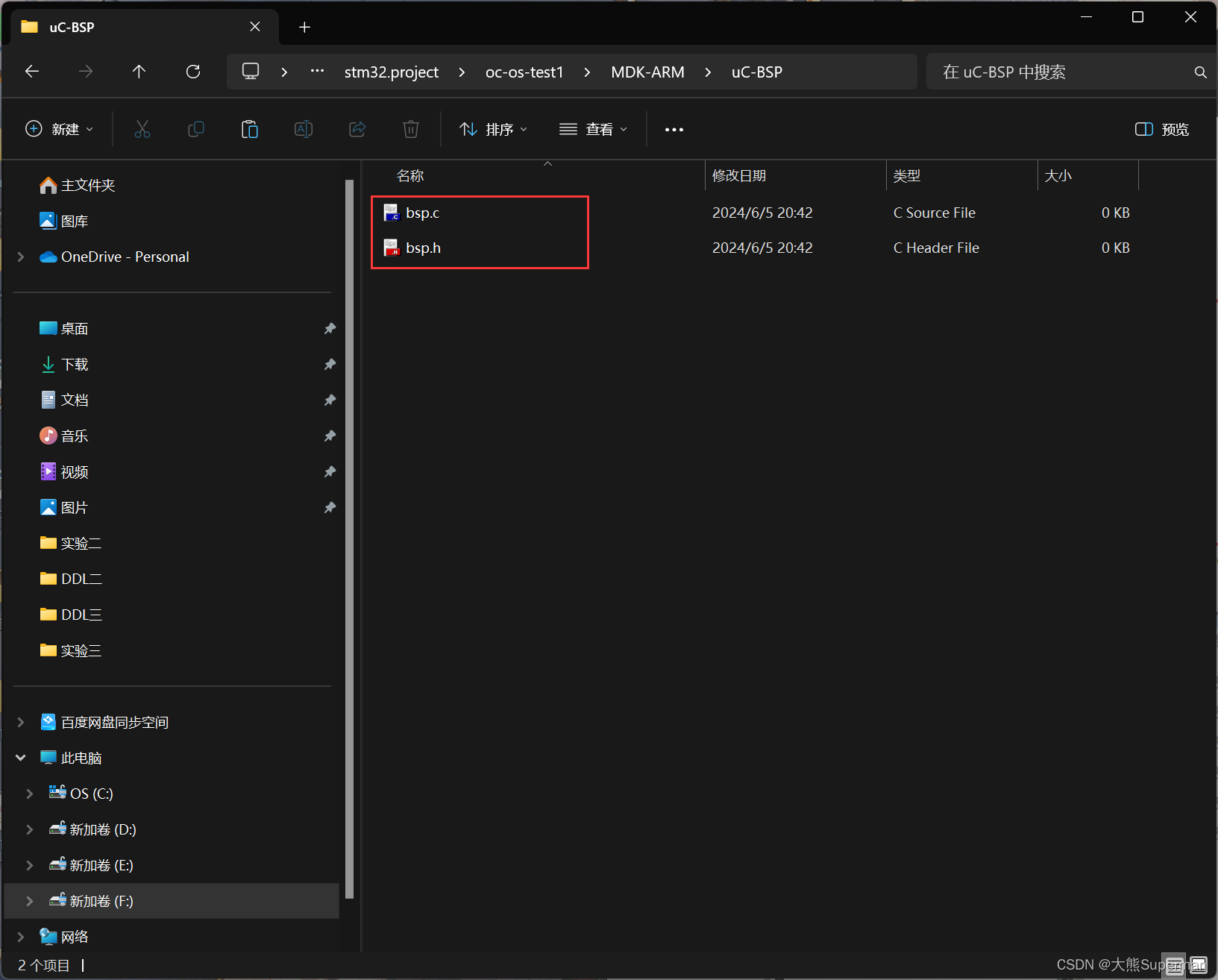
Task: Go up one directory level
Action: [139, 72]
